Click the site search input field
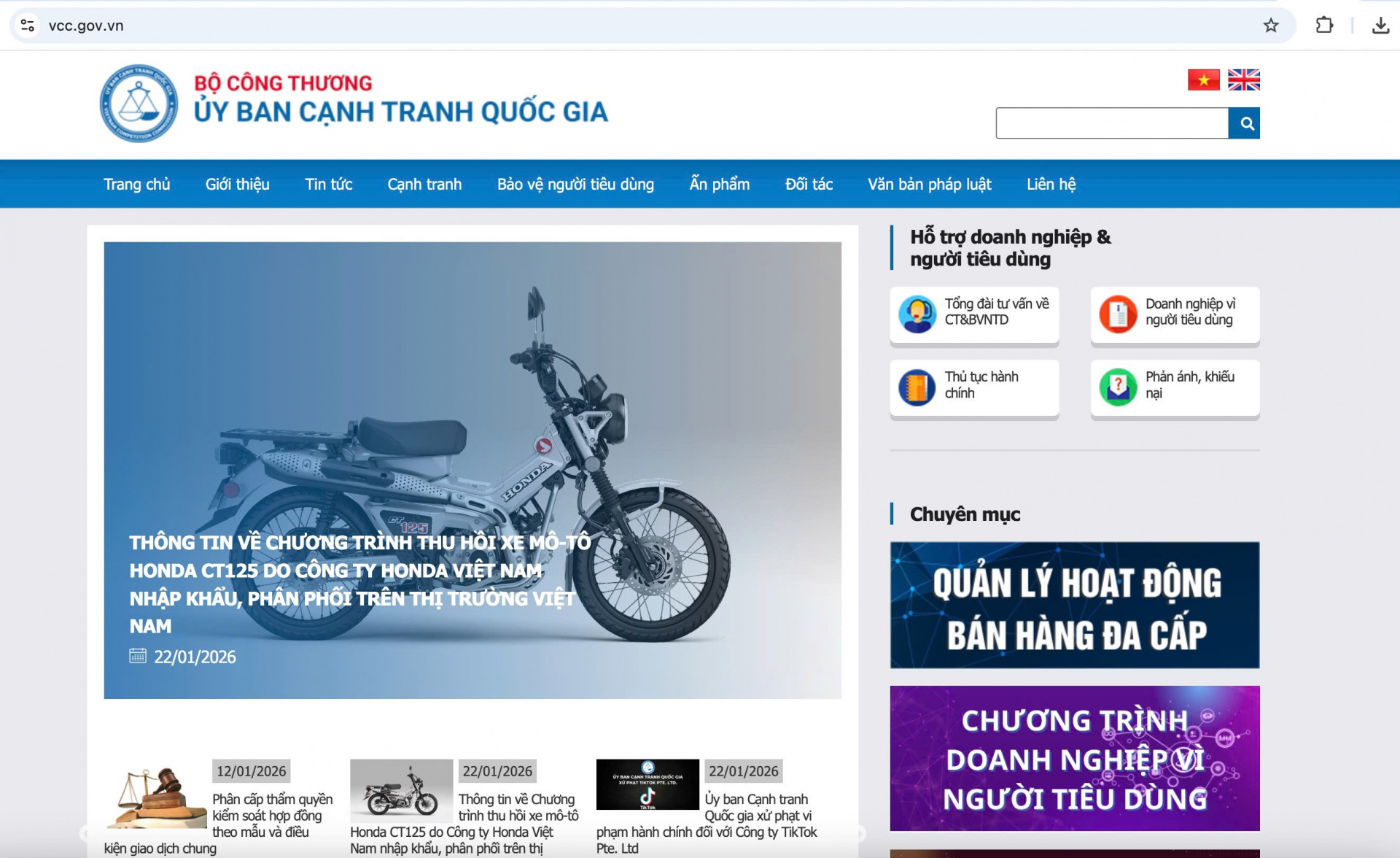This screenshot has height=858, width=1400. tap(1111, 123)
